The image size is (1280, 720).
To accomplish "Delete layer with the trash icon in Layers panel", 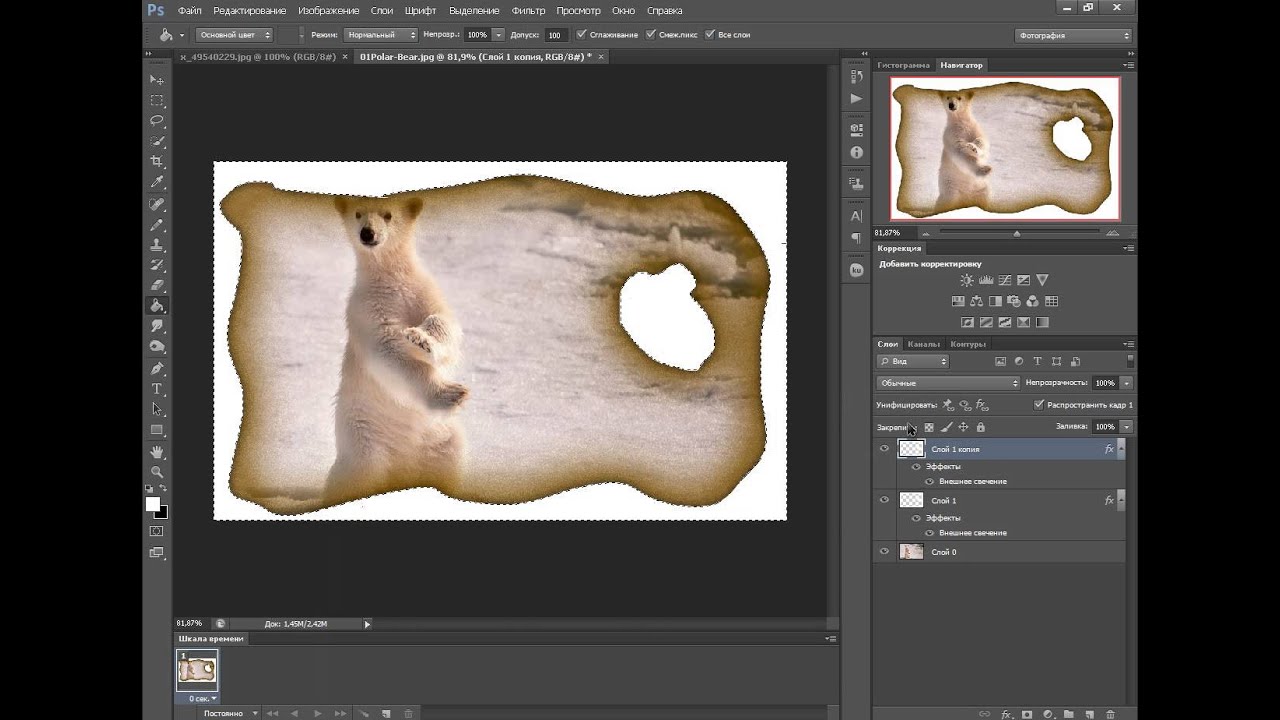I will pos(1109,714).
